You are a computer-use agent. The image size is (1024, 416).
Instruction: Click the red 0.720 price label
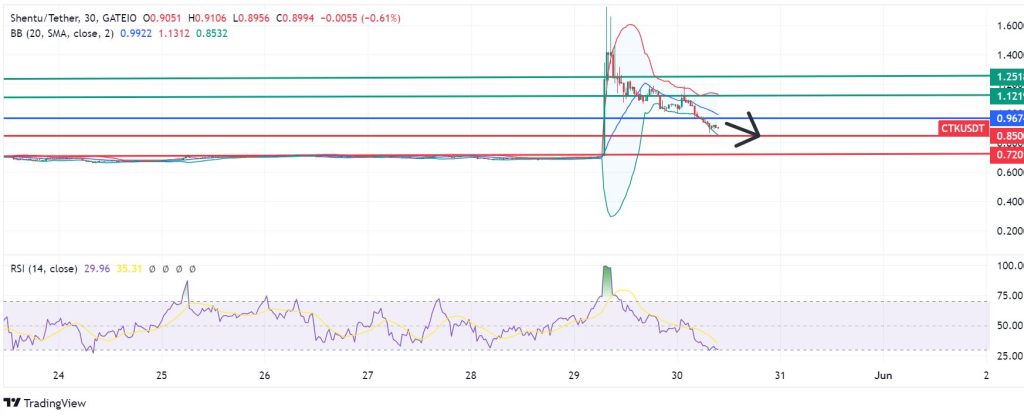coord(1005,155)
